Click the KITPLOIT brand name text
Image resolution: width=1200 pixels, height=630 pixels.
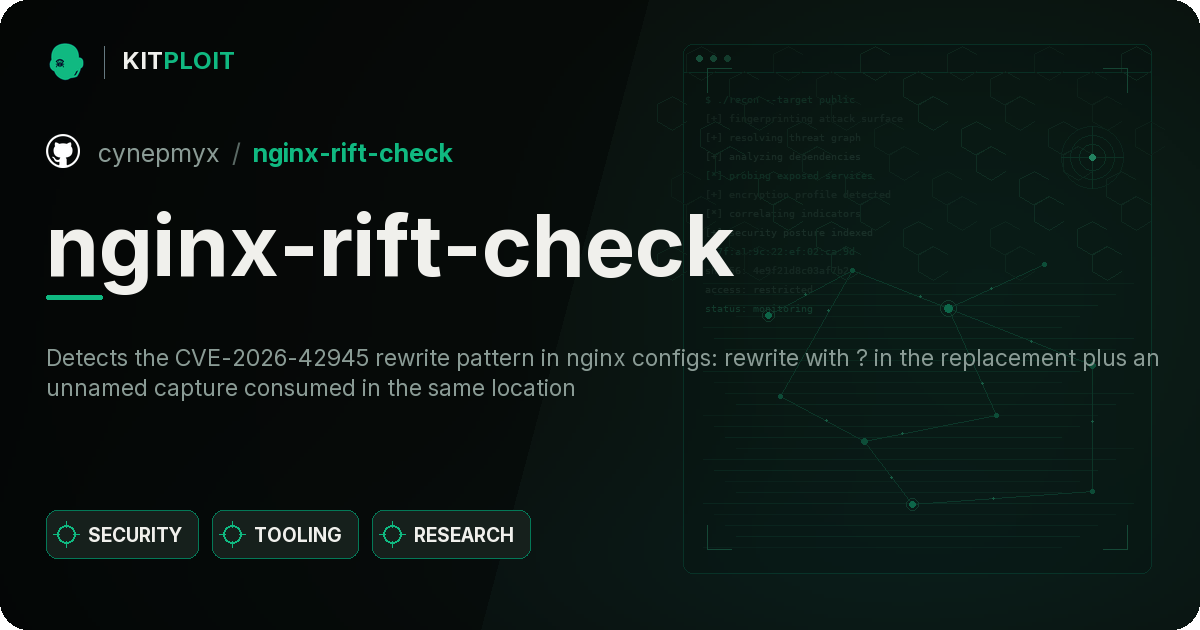pyautogui.click(x=178, y=61)
